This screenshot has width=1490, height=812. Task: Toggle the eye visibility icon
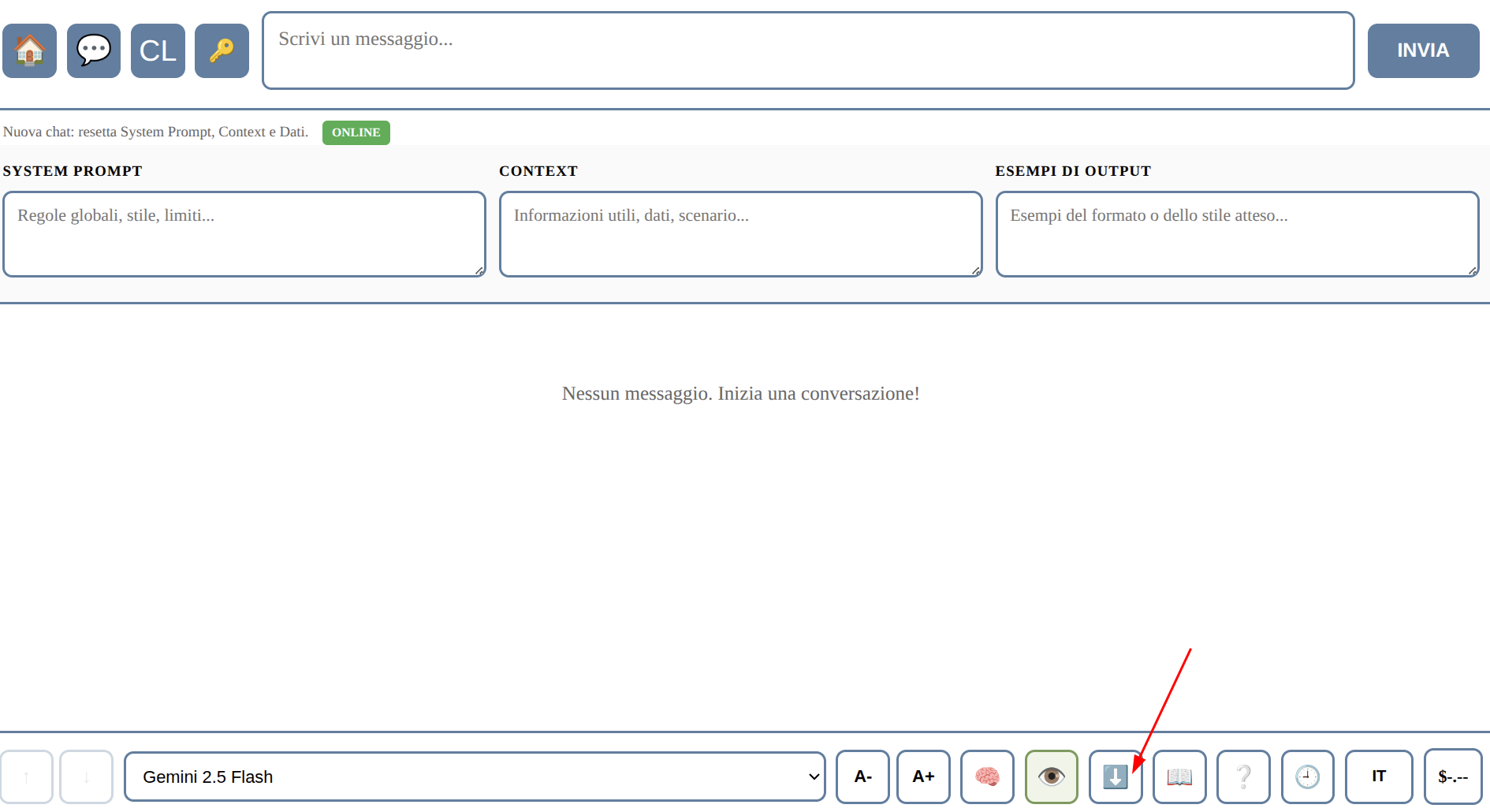[1051, 777]
